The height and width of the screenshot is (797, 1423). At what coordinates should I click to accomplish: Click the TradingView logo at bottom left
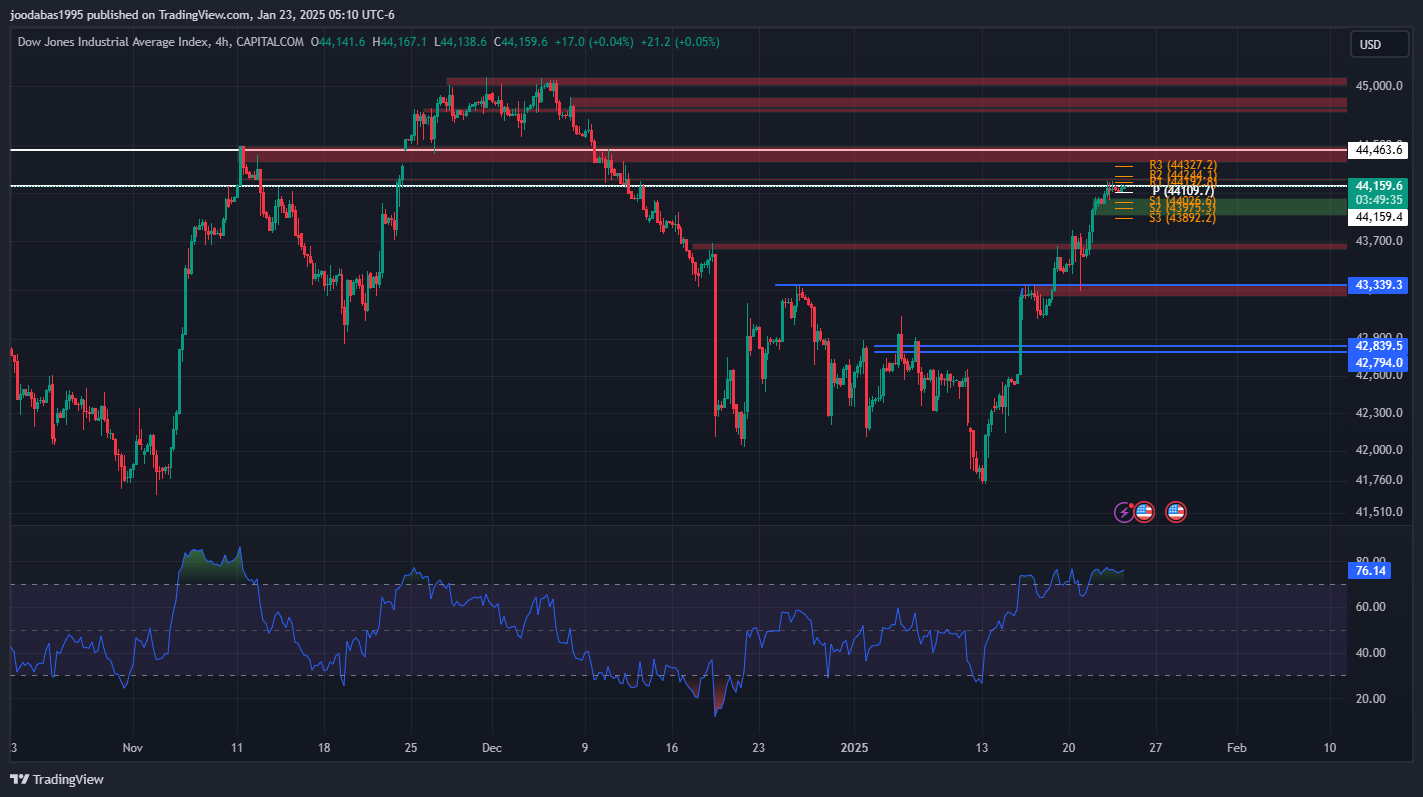click(57, 779)
